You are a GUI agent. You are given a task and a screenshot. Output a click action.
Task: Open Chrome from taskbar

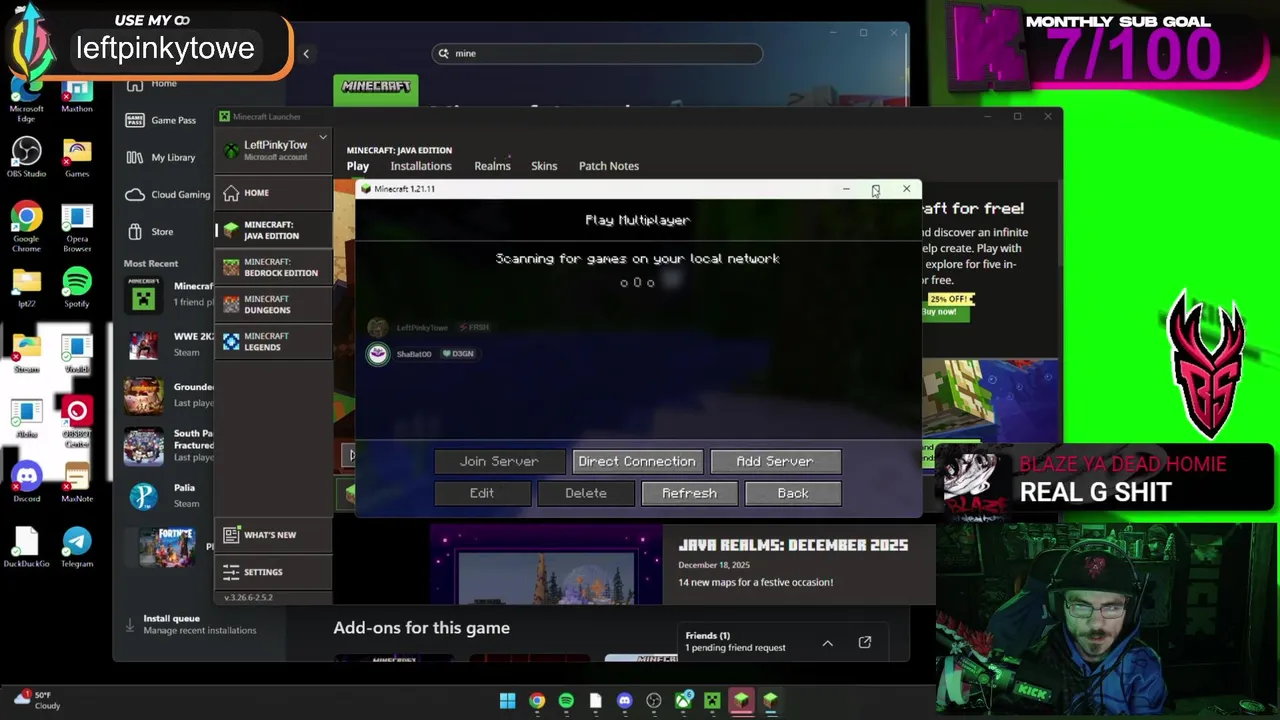point(537,701)
